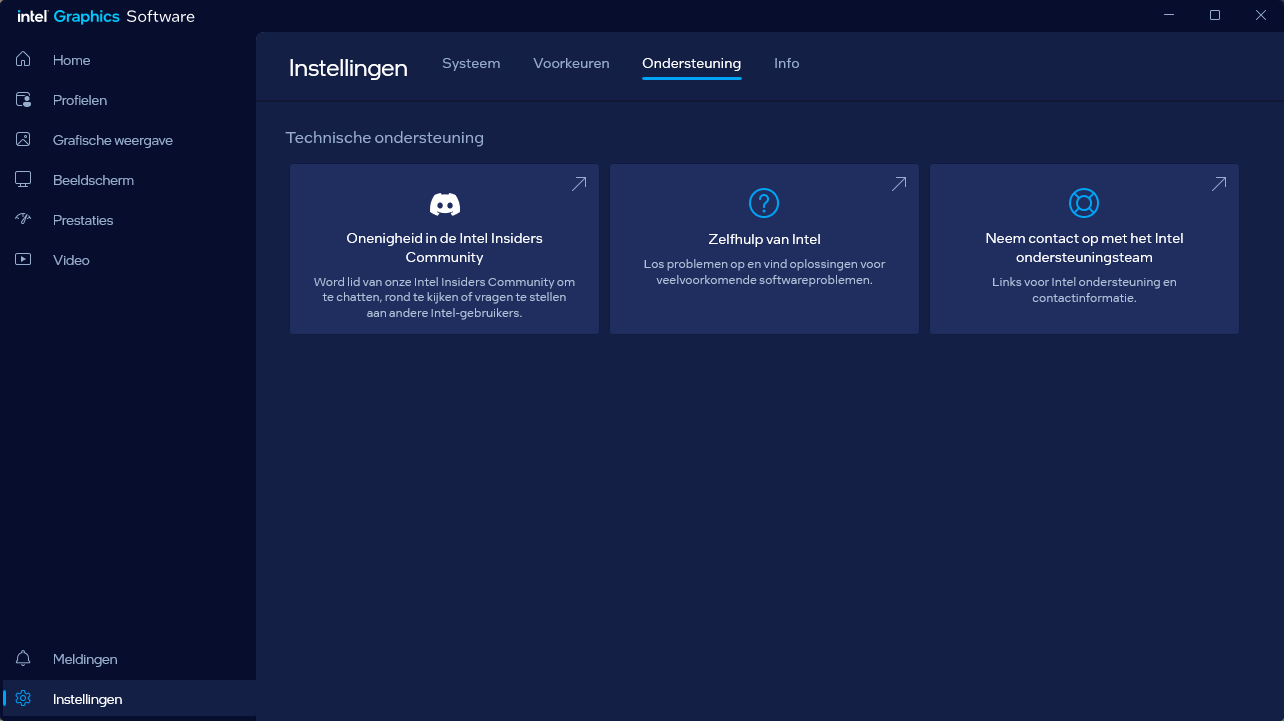Click the lifebuoy support icon
The width and height of the screenshot is (1284, 721).
1084,203
